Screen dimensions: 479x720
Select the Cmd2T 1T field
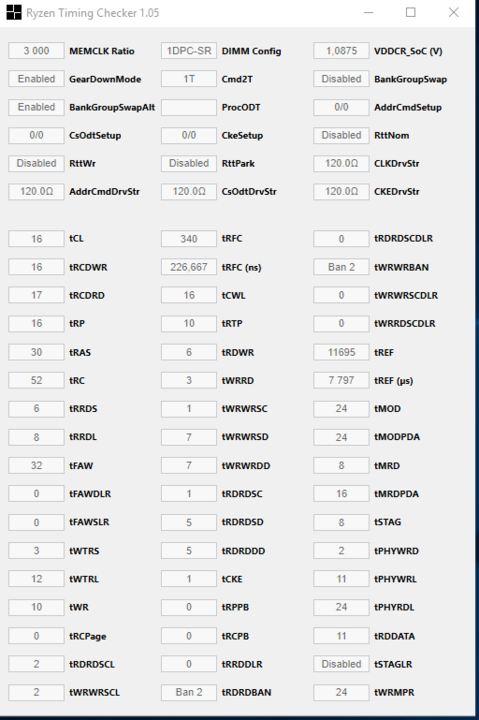coord(189,79)
